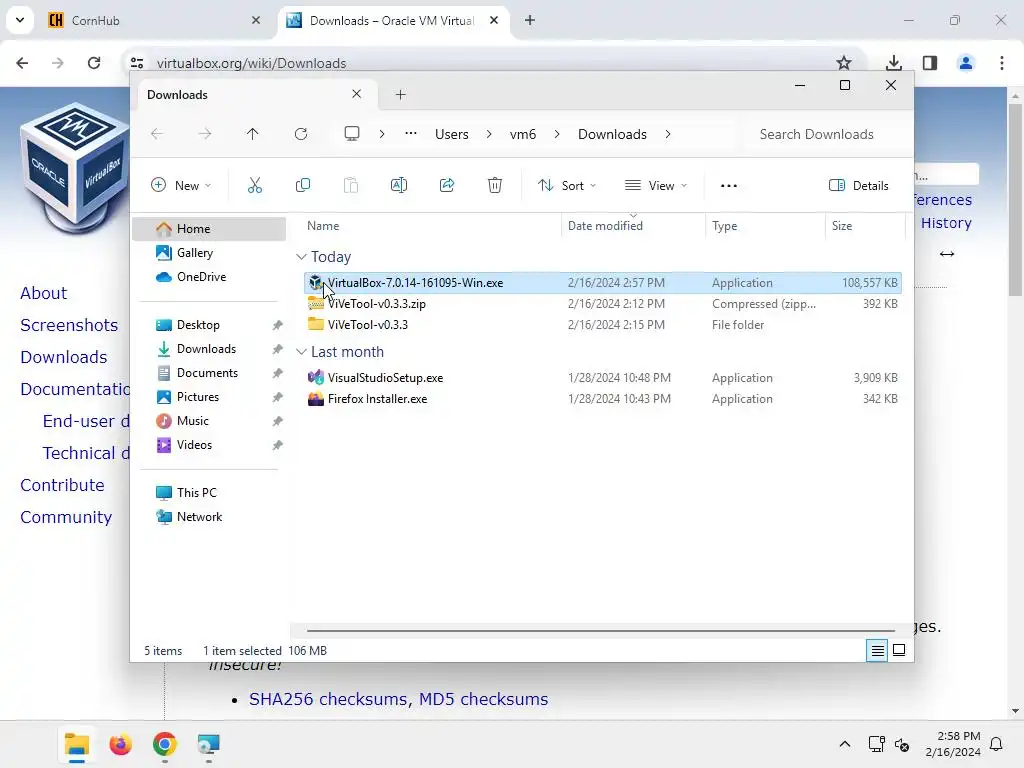Click the Cut scissors icon in Explorer toolbar
The height and width of the screenshot is (768, 1024).
point(255,185)
